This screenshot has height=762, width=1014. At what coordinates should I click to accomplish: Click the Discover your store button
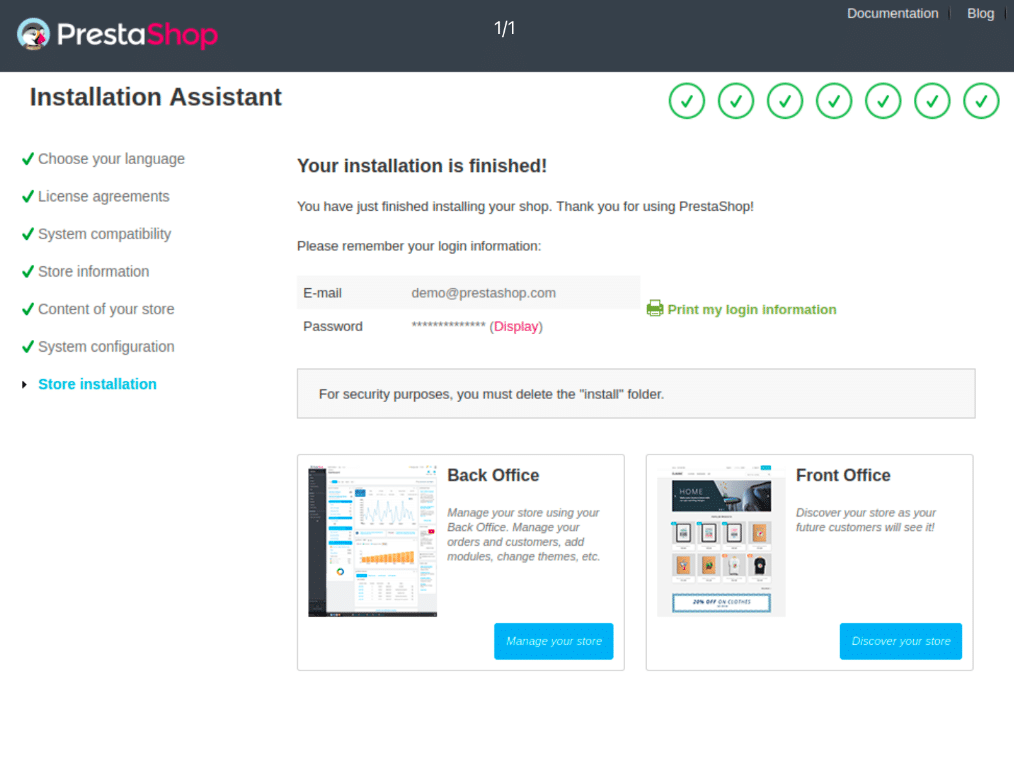click(900, 641)
